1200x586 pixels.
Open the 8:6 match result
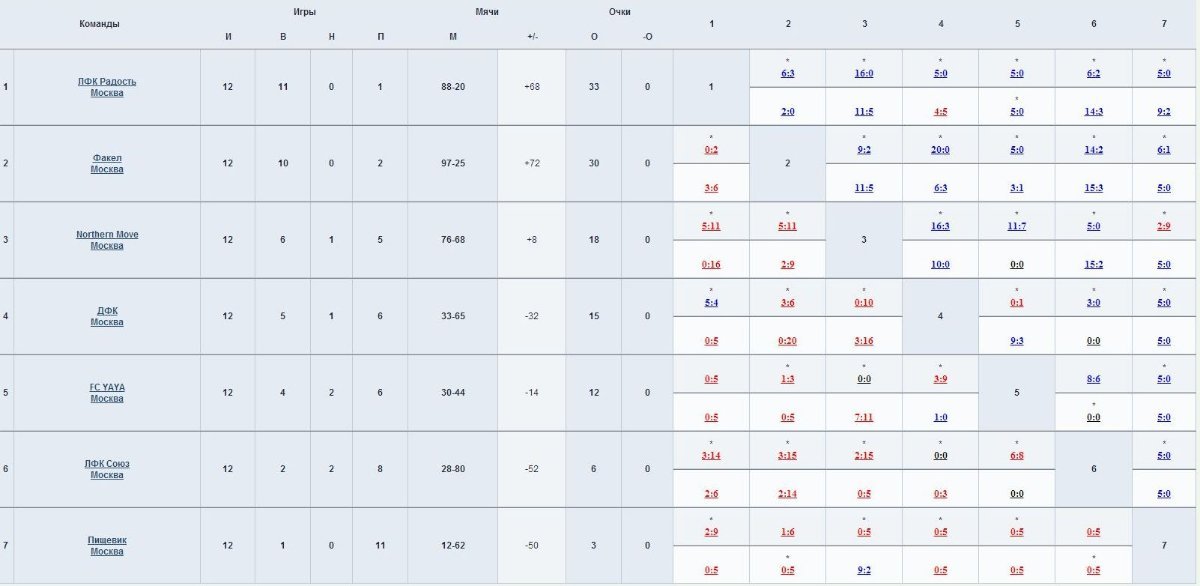[x=1093, y=379]
